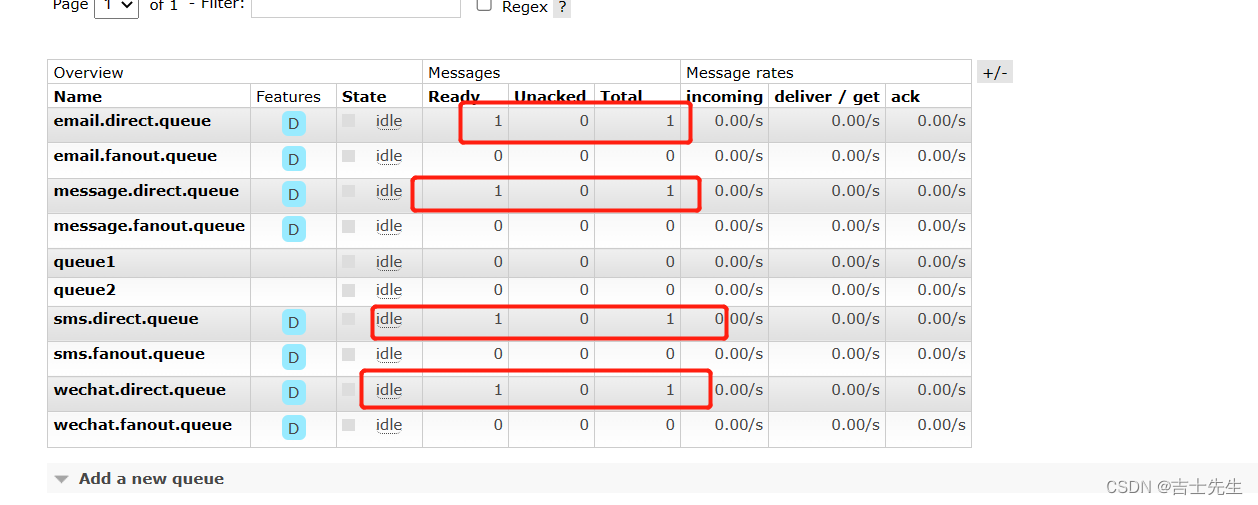Click Ready count for email.direct.queue

[498, 121]
